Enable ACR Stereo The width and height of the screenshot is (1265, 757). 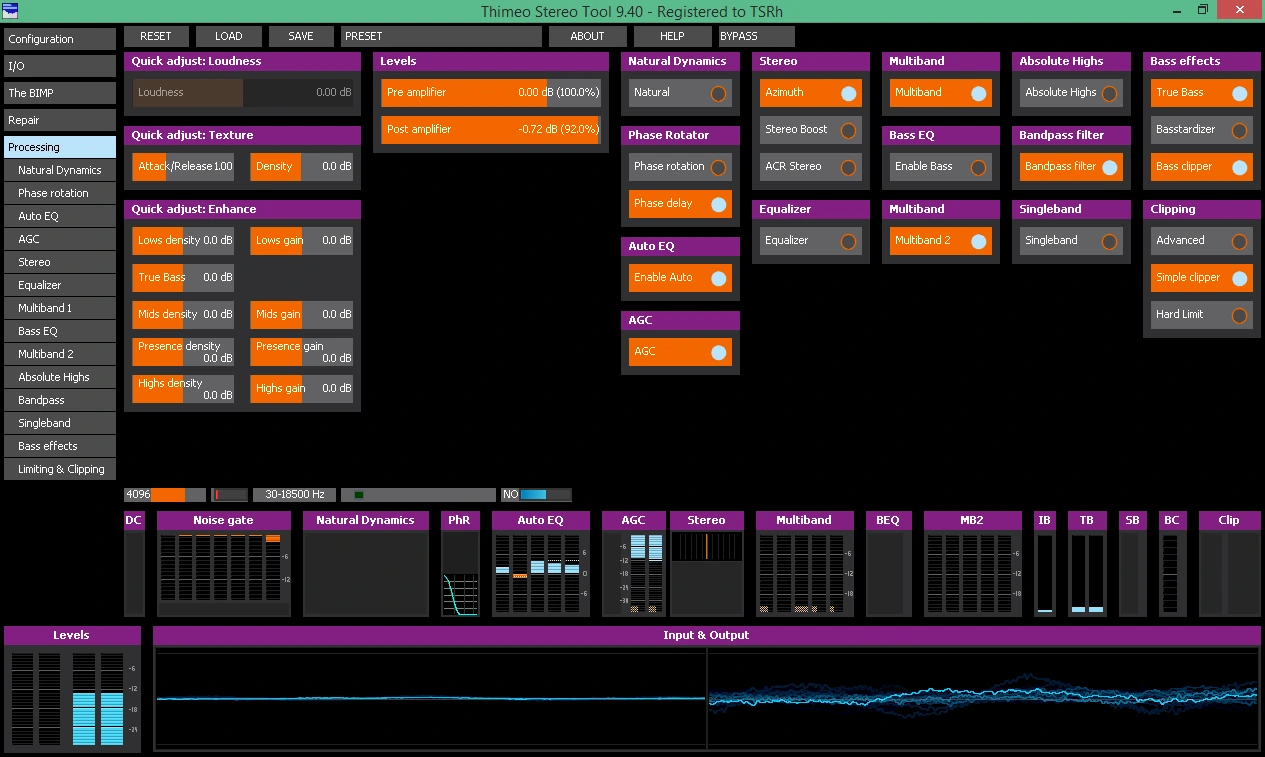(810, 166)
